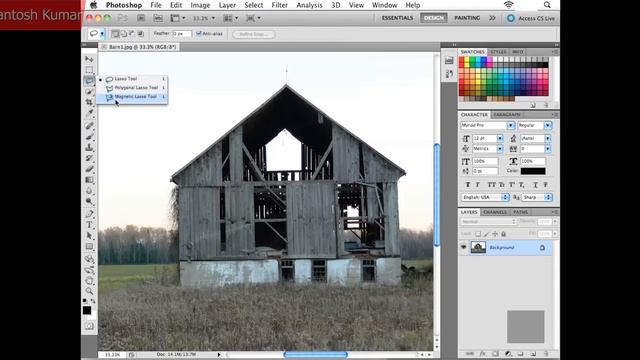Choose Polygonal Lasso Tool from flyout
Viewport: 640px width, 360px height.
pyautogui.click(x=132, y=88)
